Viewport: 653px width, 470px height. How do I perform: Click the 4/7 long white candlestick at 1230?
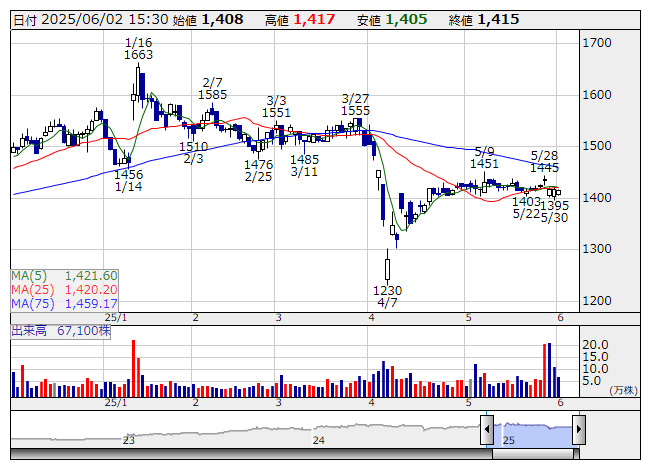tap(388, 269)
